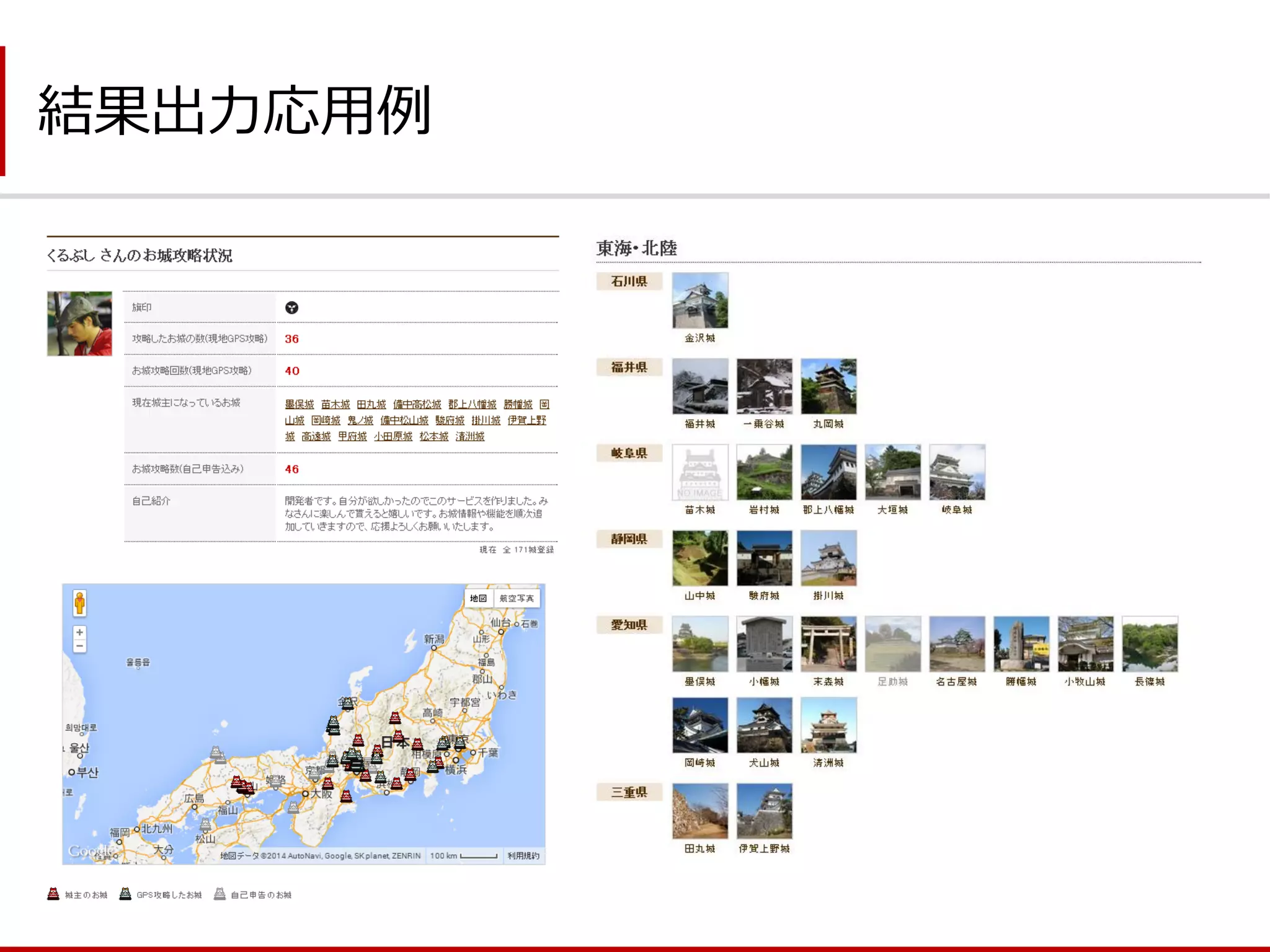Open the 末森城 photo thumbnail
Image resolution: width=1270 pixels, height=952 pixels.
829,644
